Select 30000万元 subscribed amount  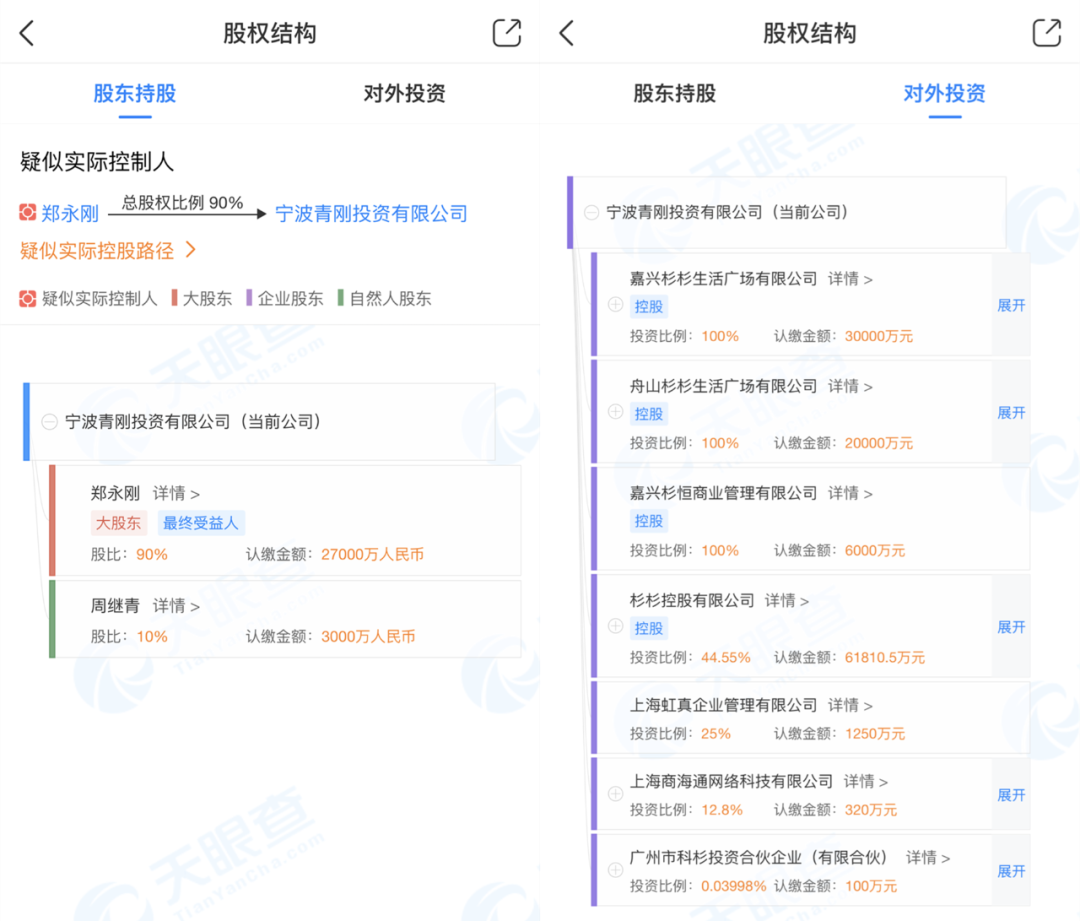(x=879, y=336)
